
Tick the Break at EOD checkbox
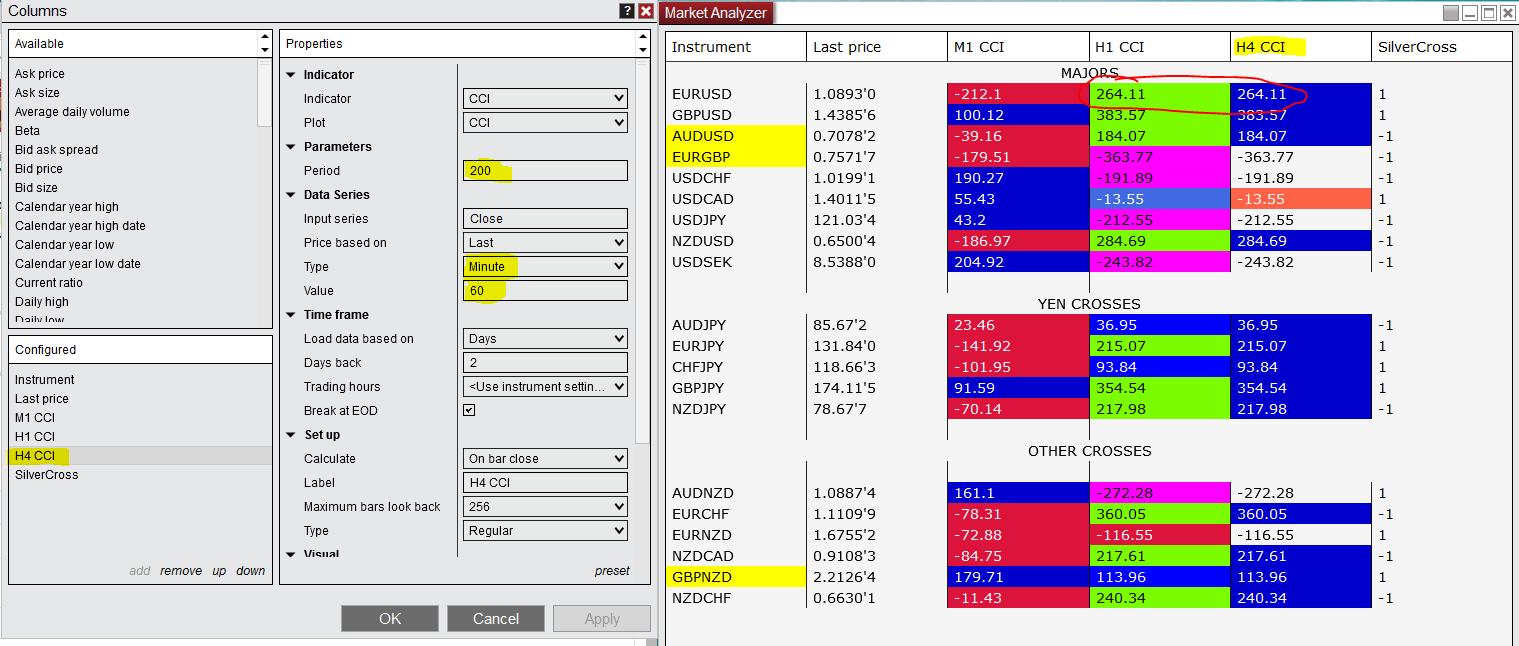[469, 410]
